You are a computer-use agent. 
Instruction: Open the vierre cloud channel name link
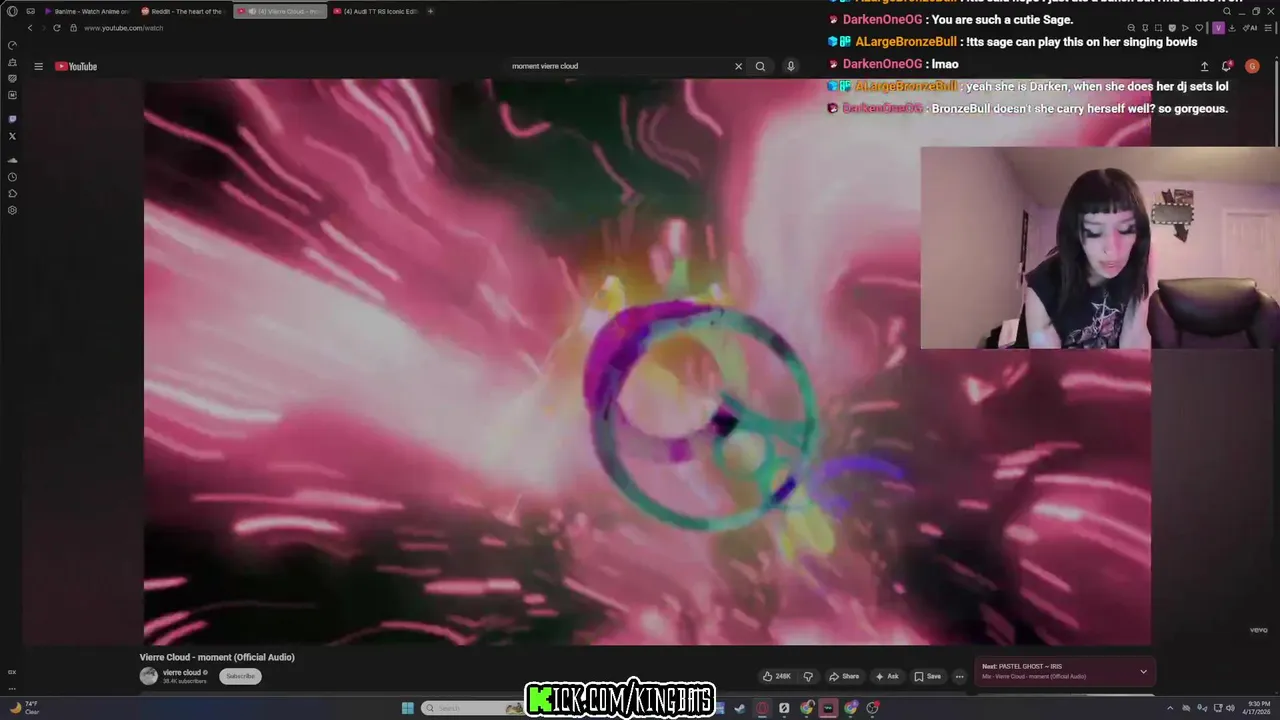[x=182, y=672]
